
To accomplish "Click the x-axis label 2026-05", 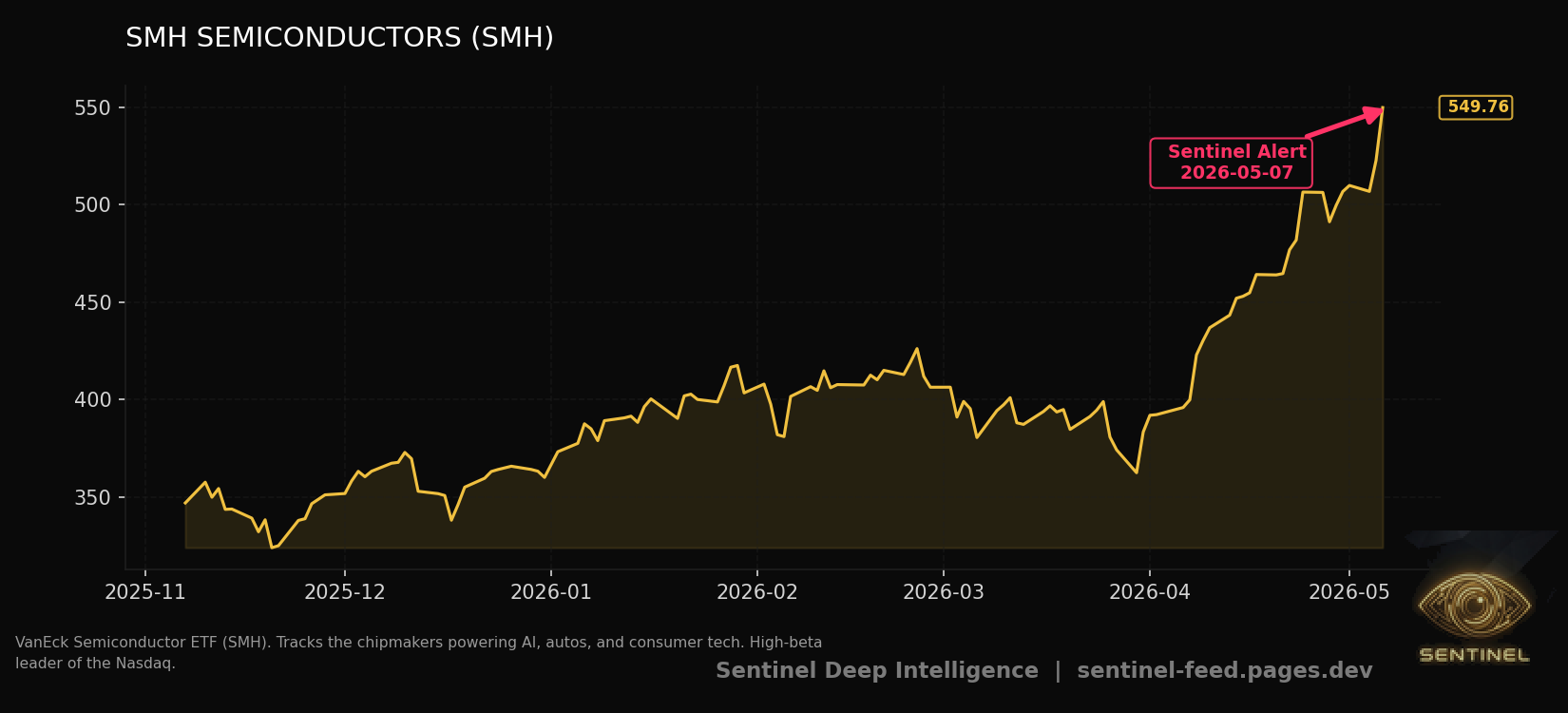I will coord(1349,592).
